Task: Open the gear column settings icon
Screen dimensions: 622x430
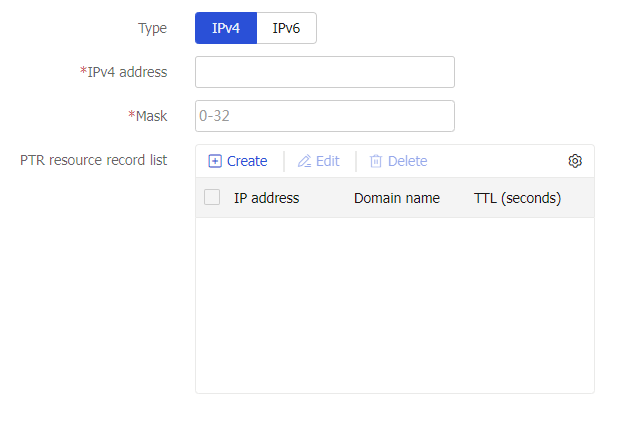Action: point(575,161)
